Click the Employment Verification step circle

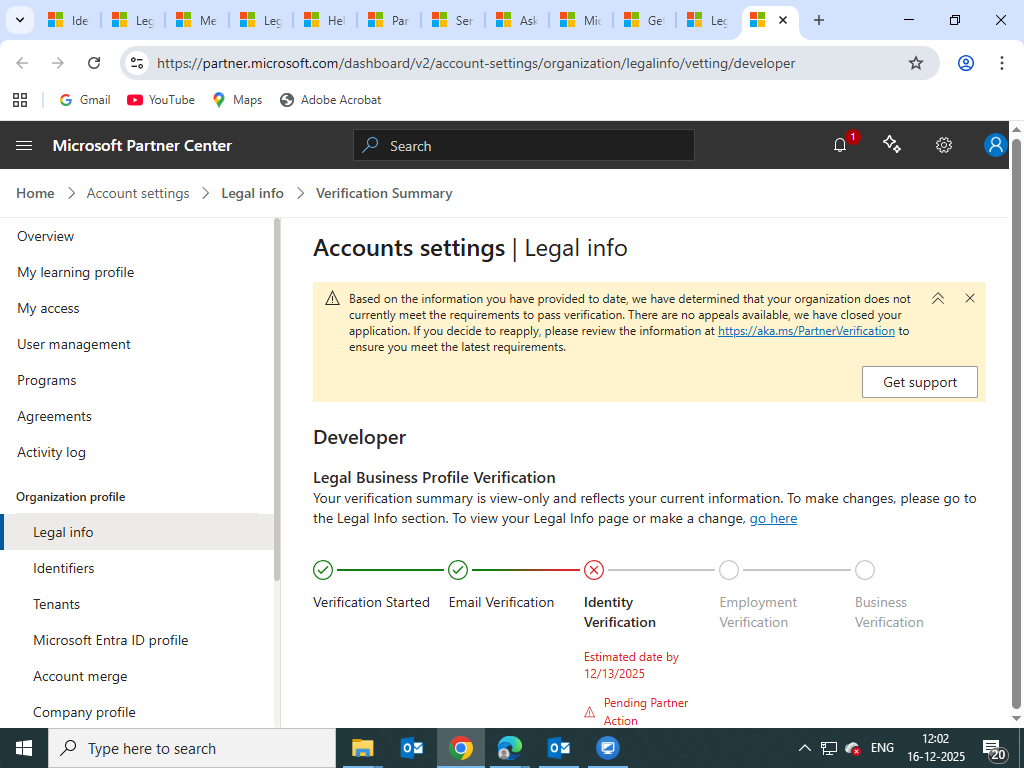729,570
